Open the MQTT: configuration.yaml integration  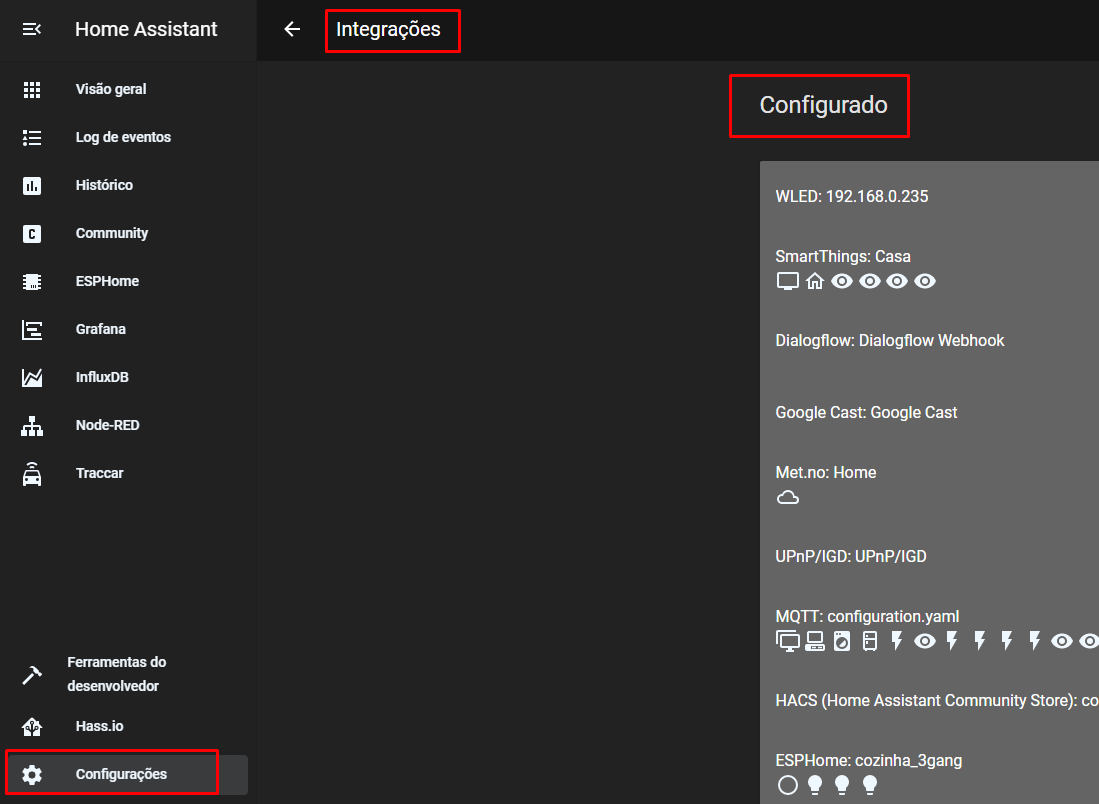[867, 617]
